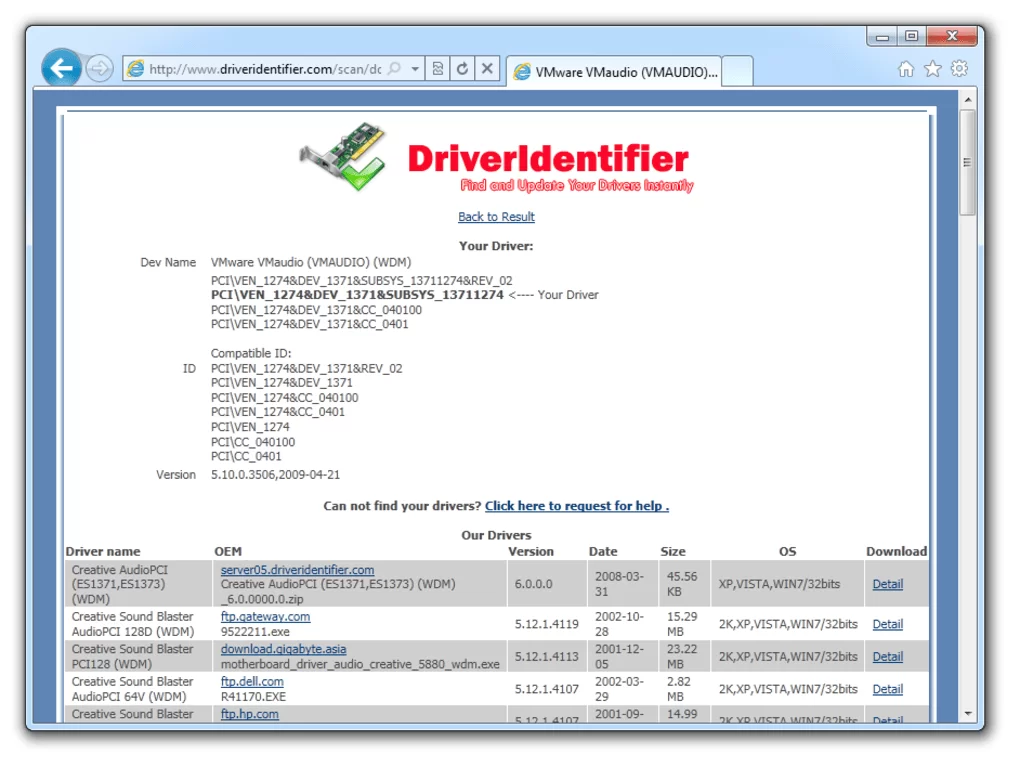Click Detail for Creative AudioPCI 128D driver

pos(887,624)
